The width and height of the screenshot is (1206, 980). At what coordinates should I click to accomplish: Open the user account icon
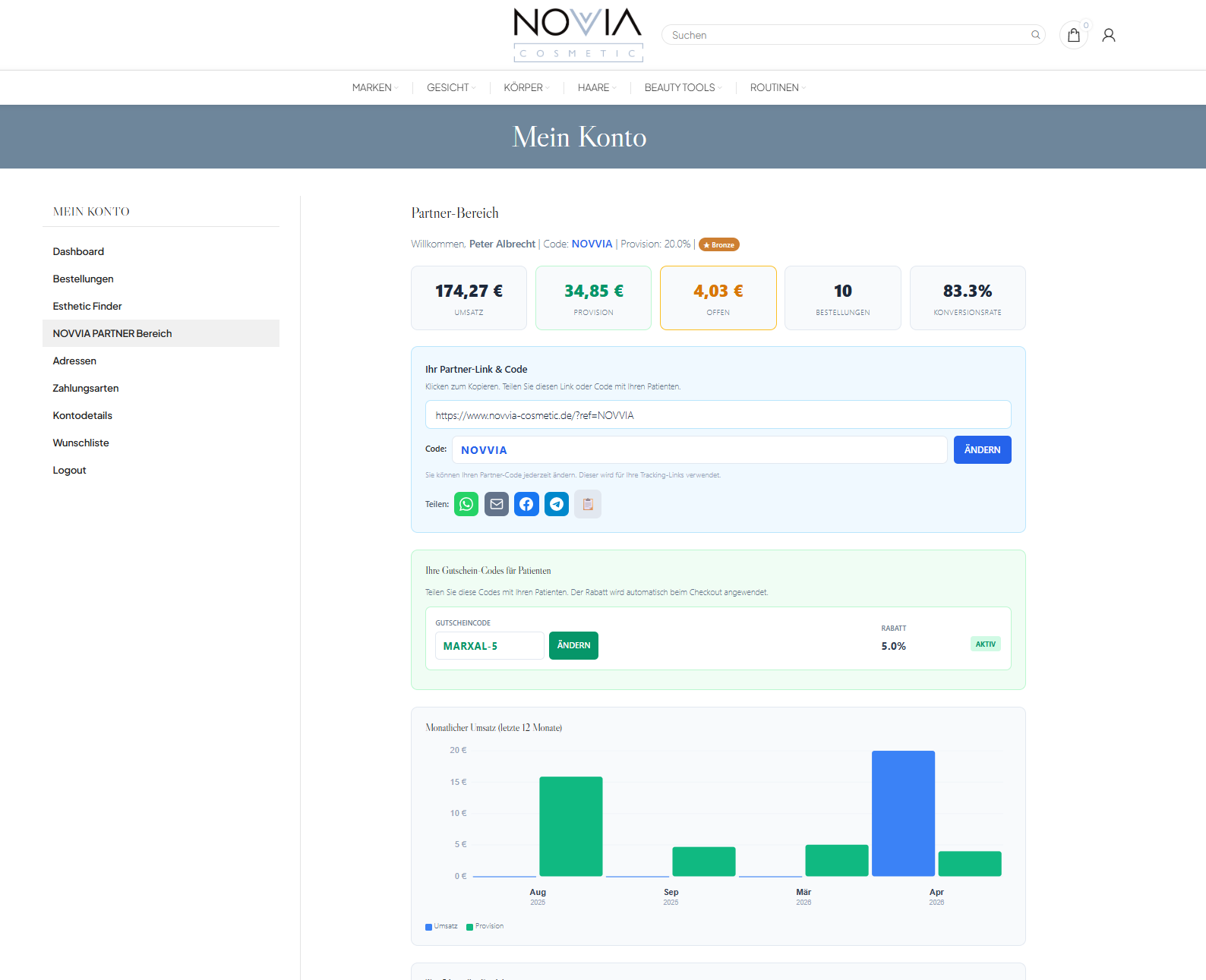[1108, 35]
